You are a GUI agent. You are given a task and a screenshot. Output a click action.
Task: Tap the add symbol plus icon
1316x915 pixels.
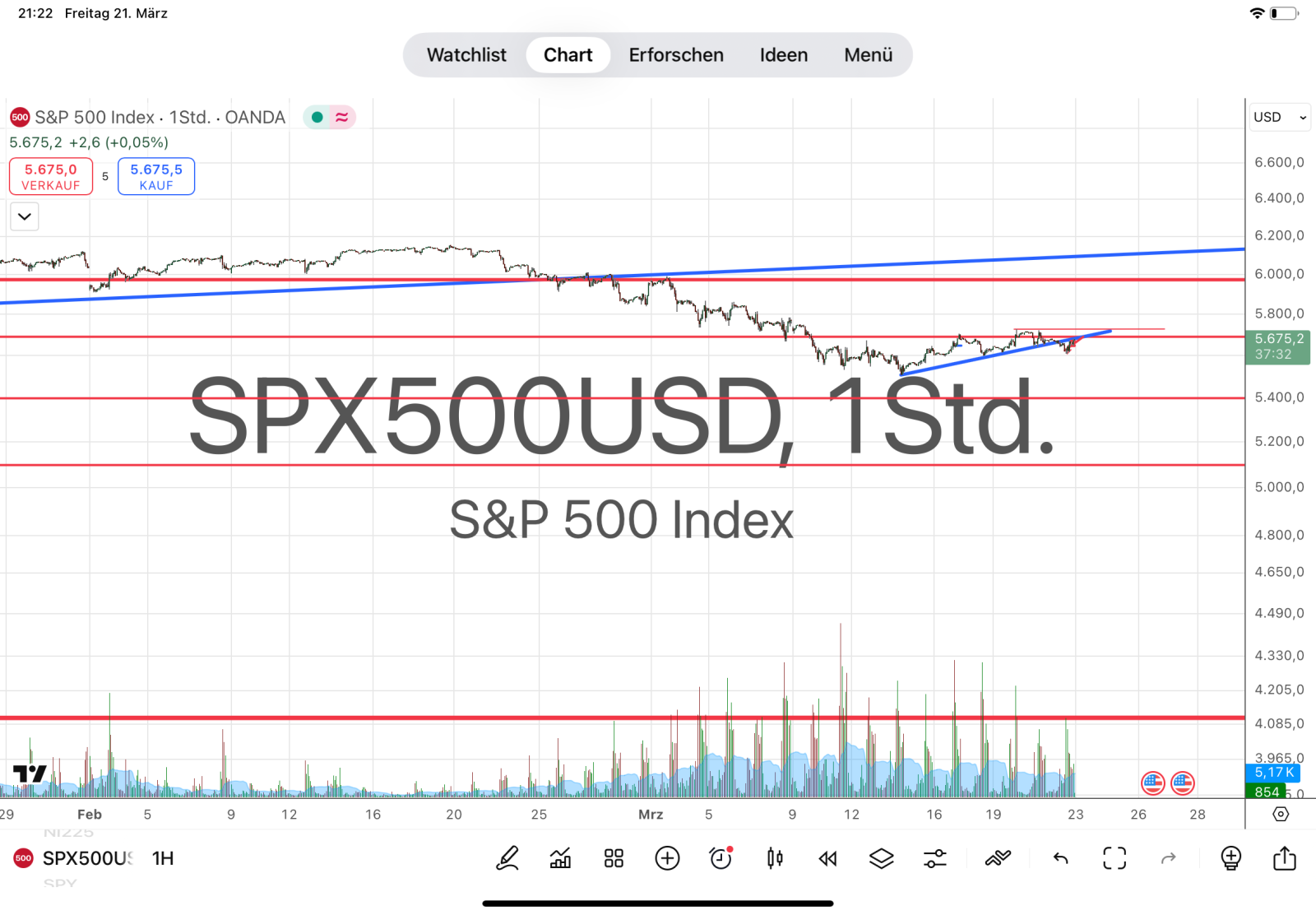coord(667,858)
